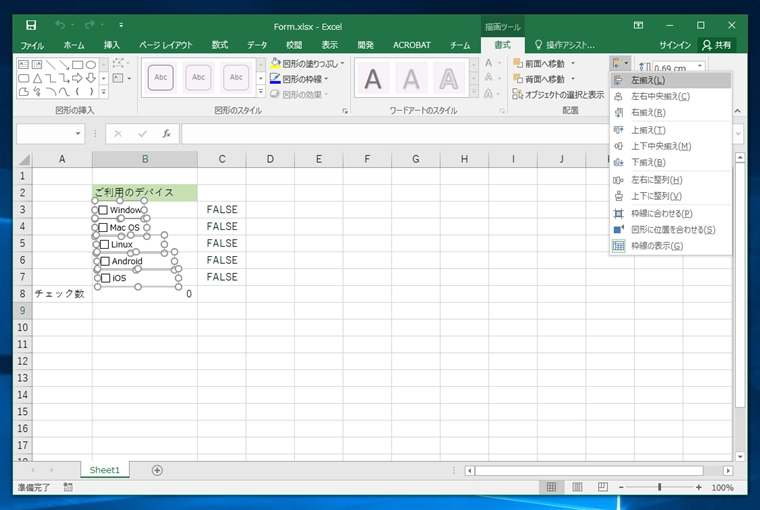The height and width of the screenshot is (510, 760).
Task: Choose 右揃え(R) in align menu
Action: pyautogui.click(x=670, y=112)
